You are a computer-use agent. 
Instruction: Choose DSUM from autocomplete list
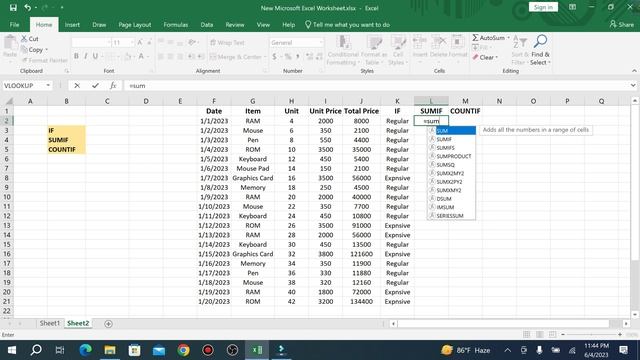point(451,199)
